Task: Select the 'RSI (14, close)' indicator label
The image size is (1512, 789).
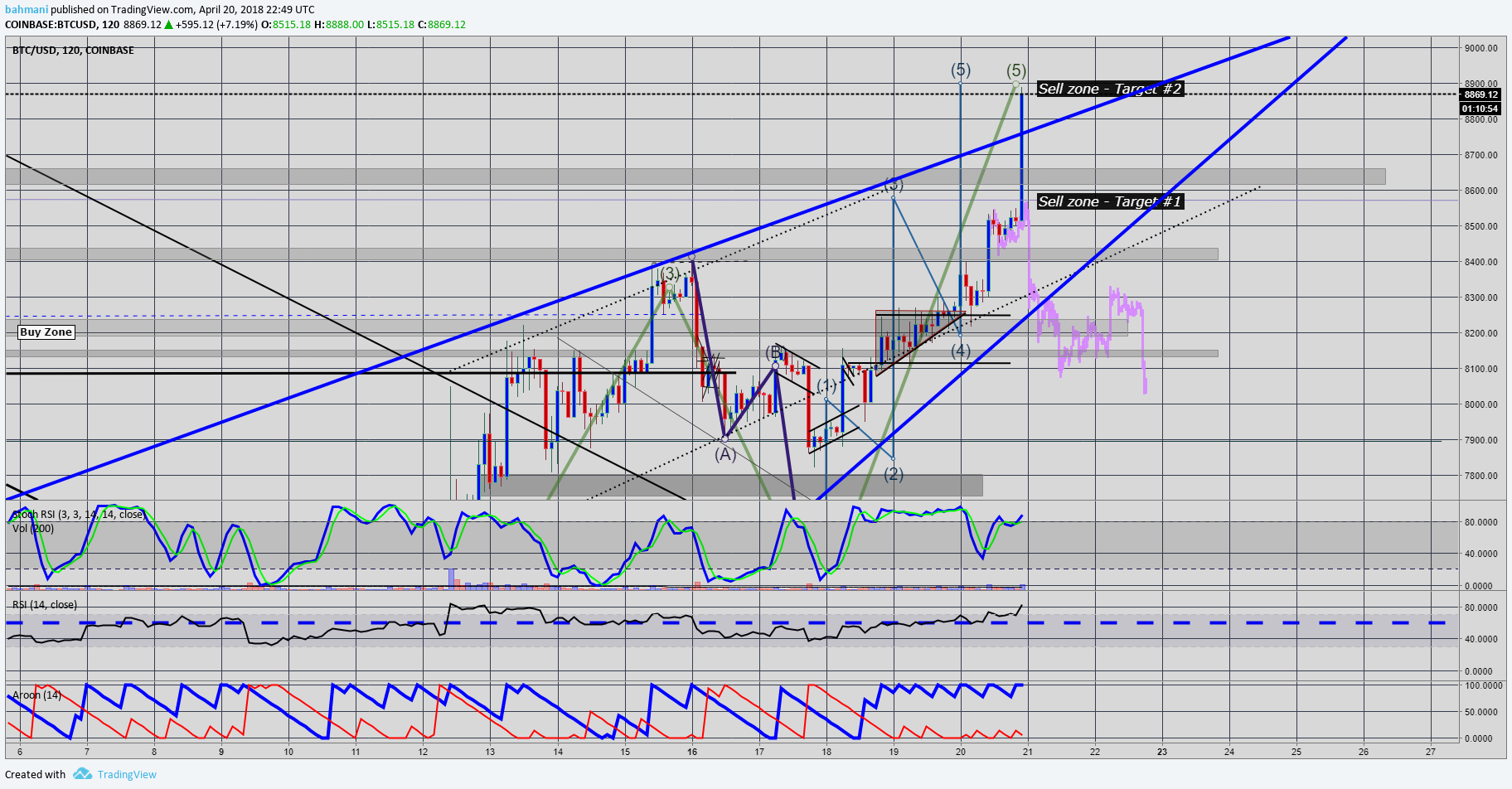Action: [x=45, y=605]
